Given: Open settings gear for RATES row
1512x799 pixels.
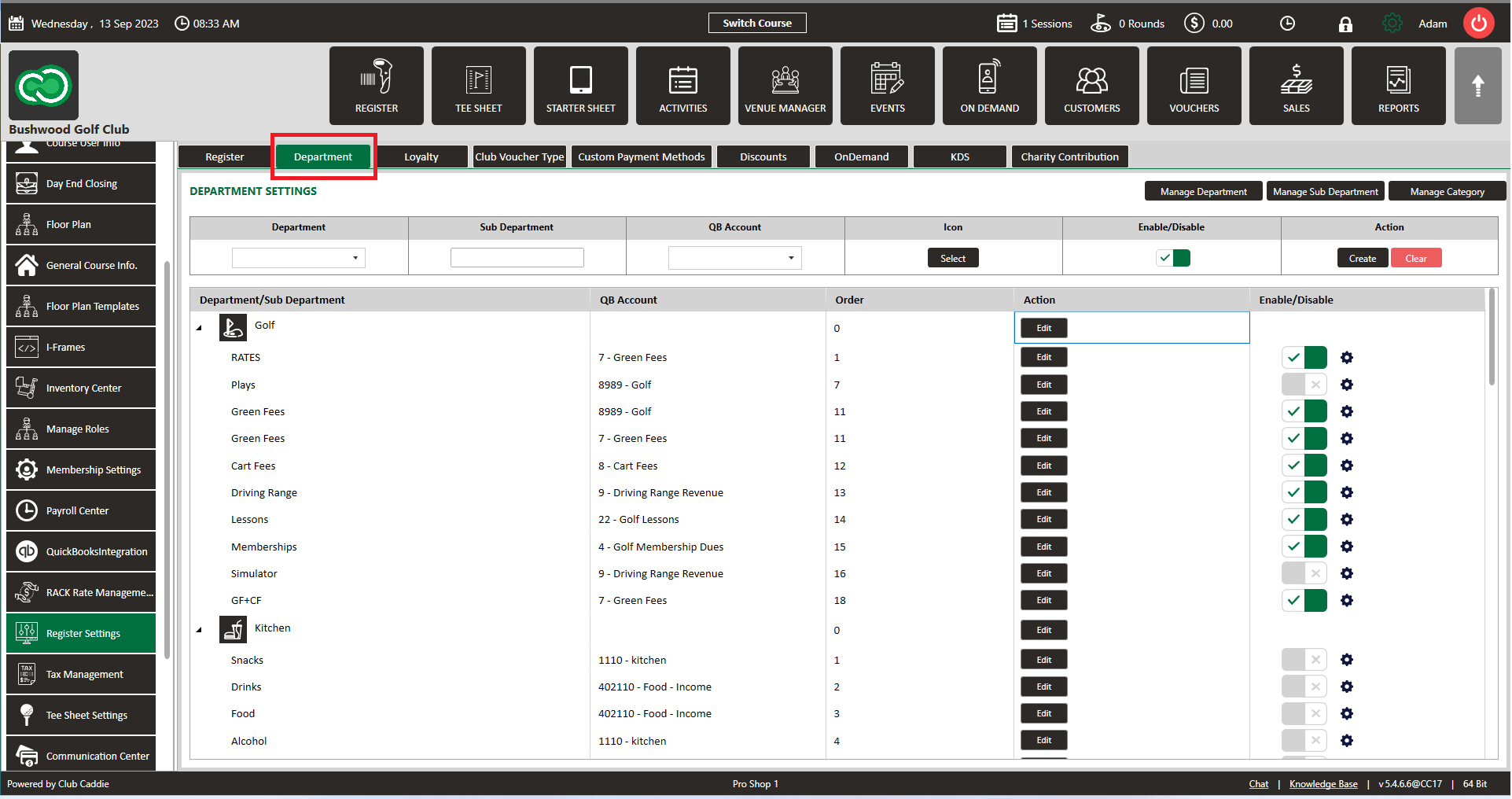Looking at the screenshot, I should (1347, 358).
